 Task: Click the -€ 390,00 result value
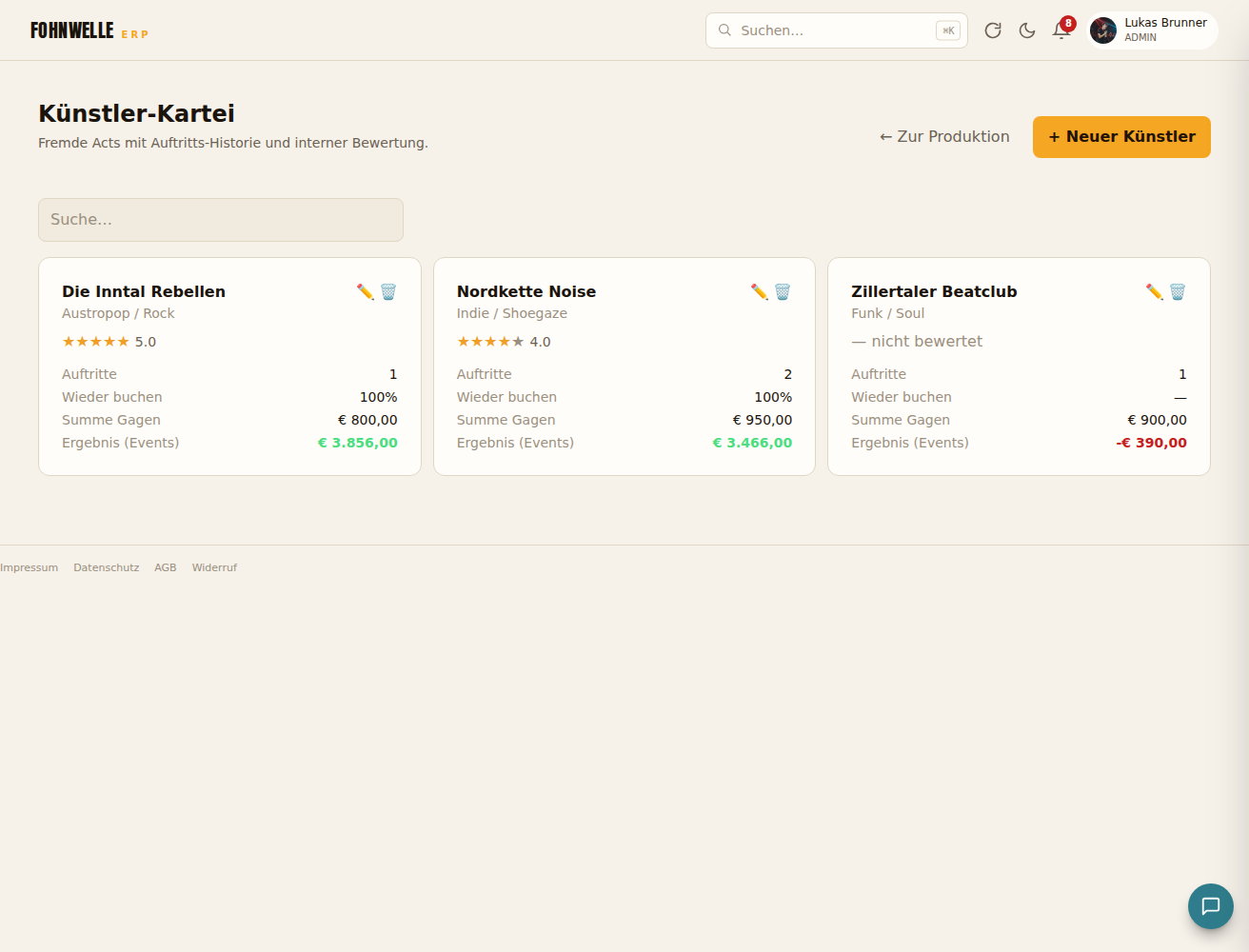[x=1152, y=443]
